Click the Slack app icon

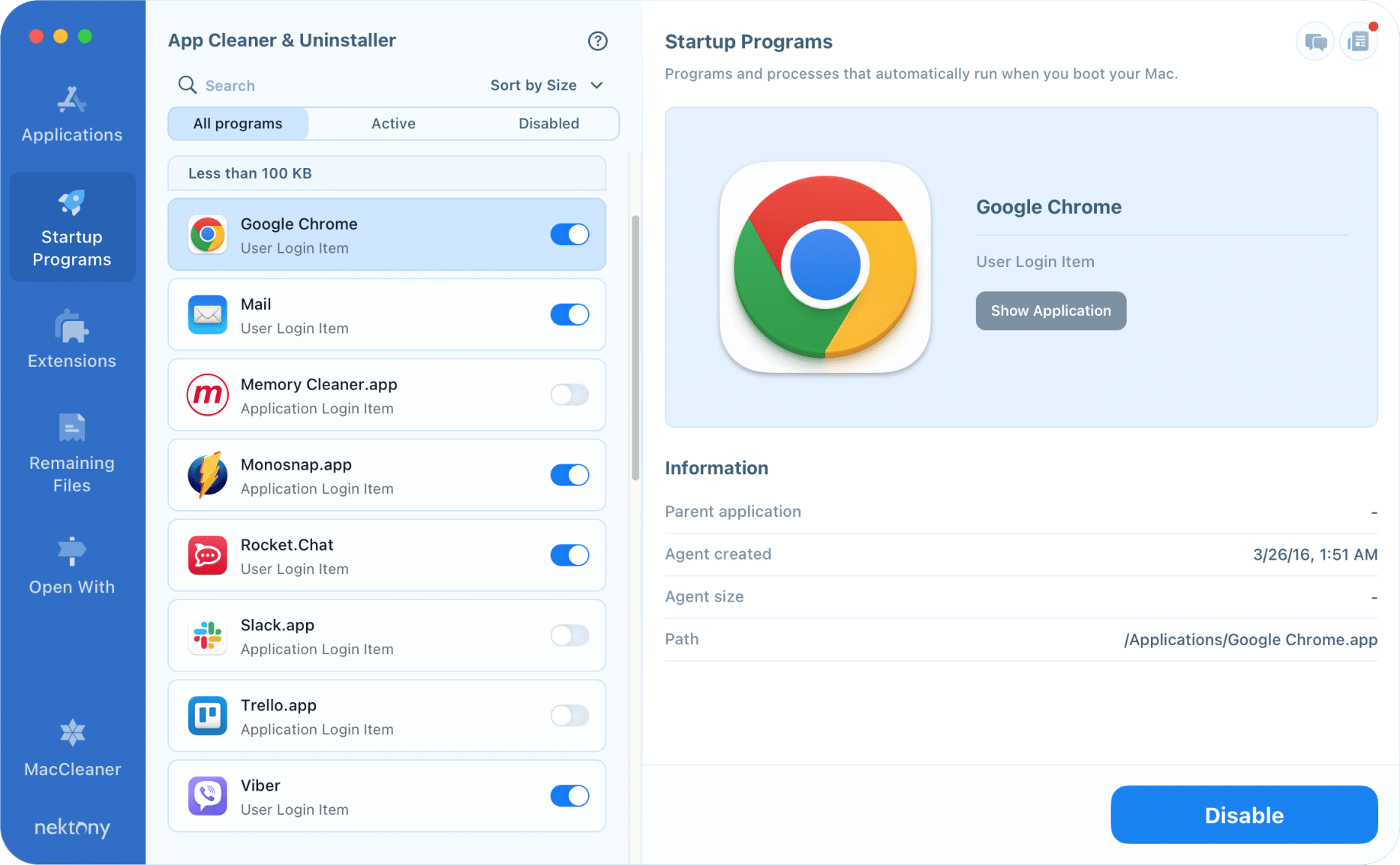coord(208,635)
